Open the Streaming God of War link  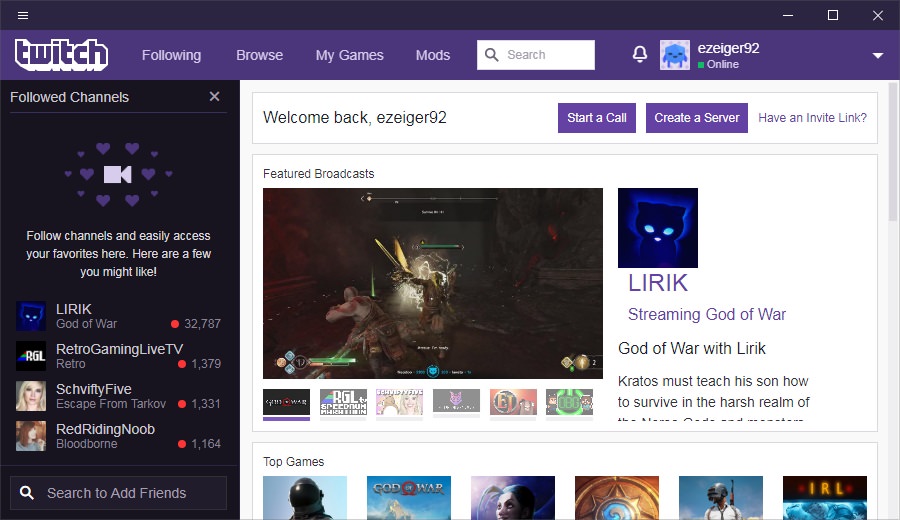click(707, 315)
